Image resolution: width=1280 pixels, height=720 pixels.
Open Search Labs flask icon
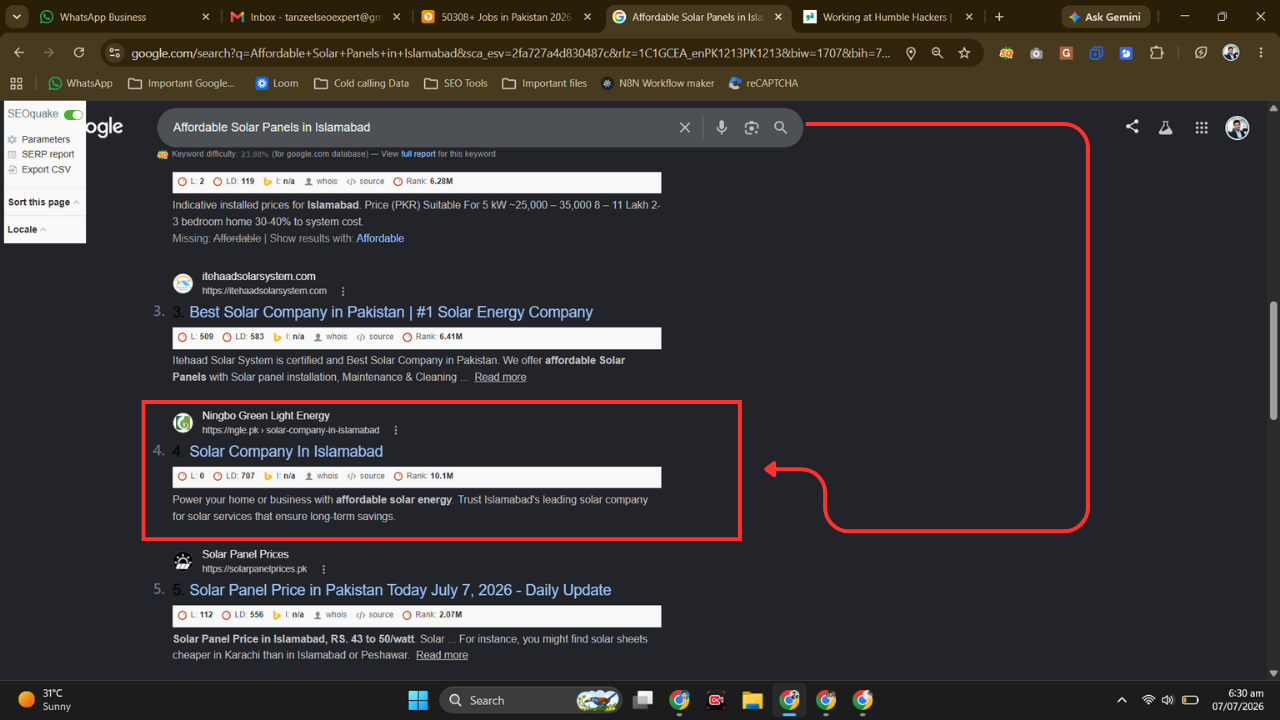click(1165, 127)
